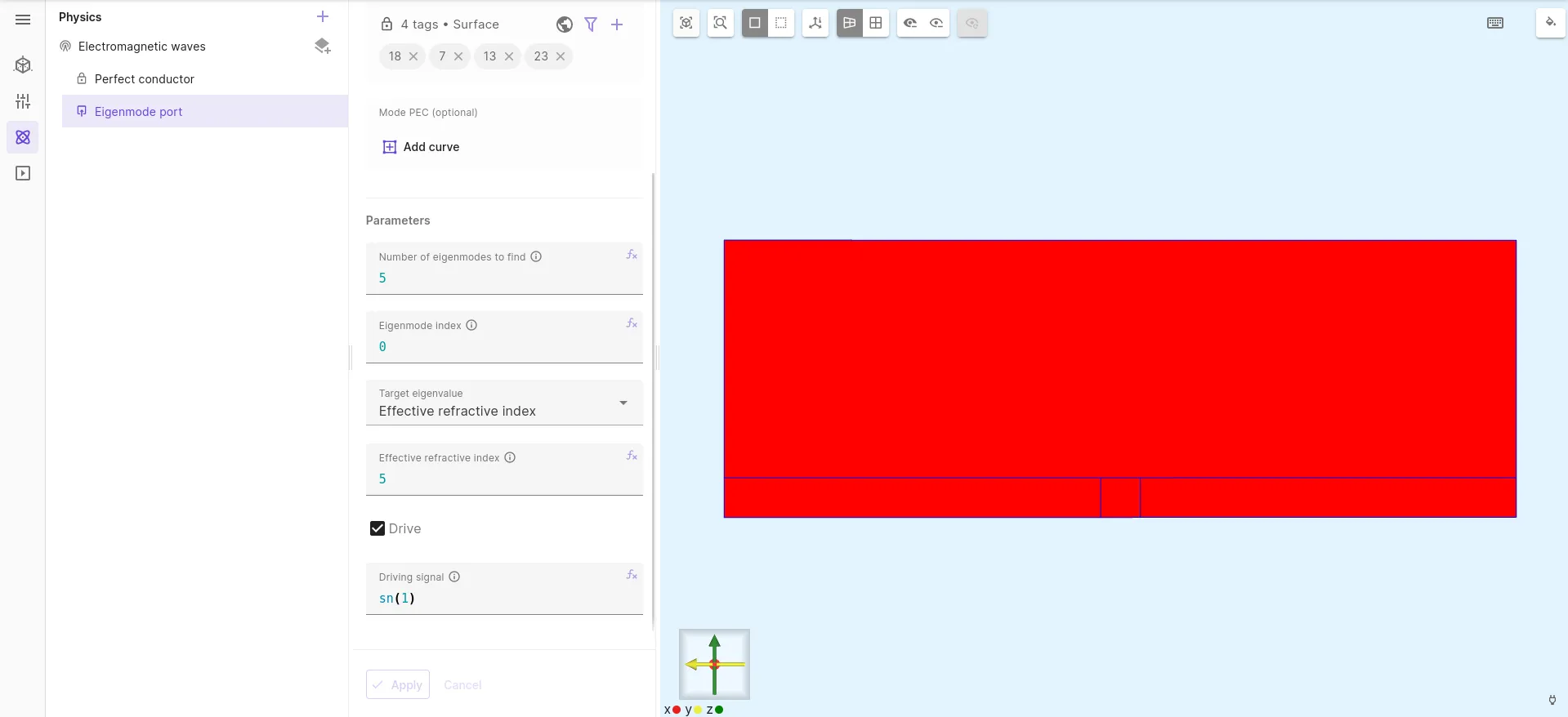This screenshot has width=1568, height=717.
Task: Select Eigenmode port tree item
Action: [204, 111]
